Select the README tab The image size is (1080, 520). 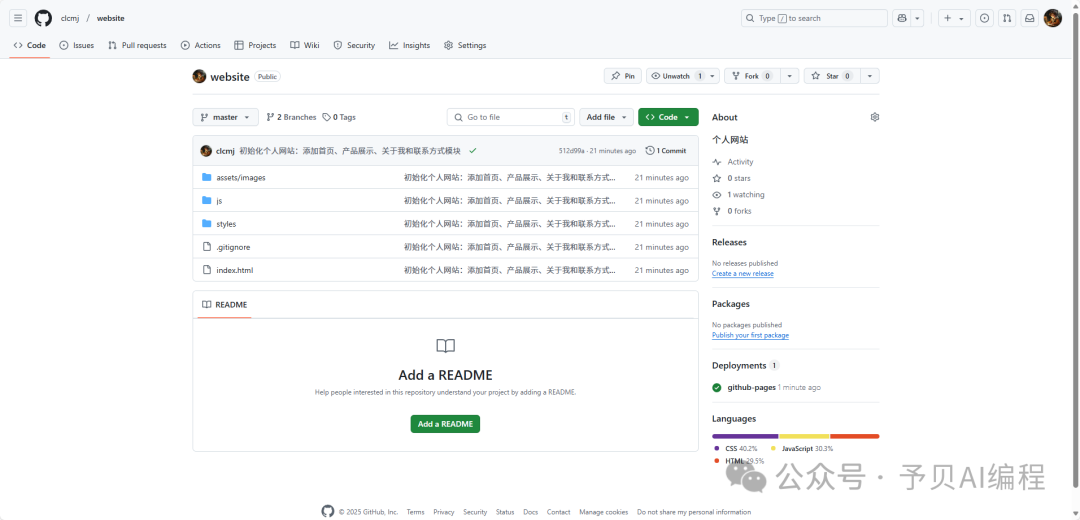[x=225, y=304]
